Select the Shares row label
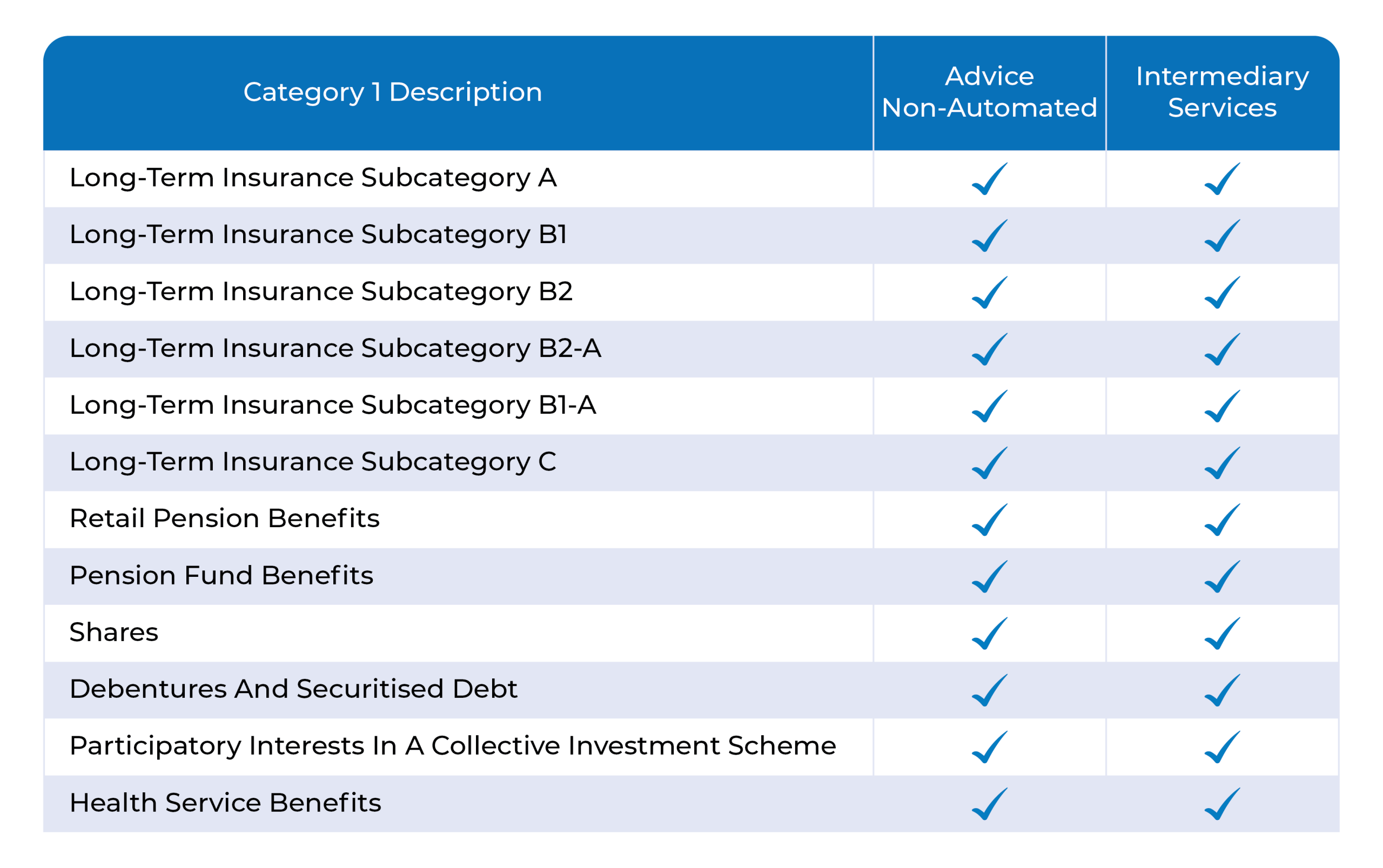Screen dimensions: 1383x868 [x=113, y=632]
